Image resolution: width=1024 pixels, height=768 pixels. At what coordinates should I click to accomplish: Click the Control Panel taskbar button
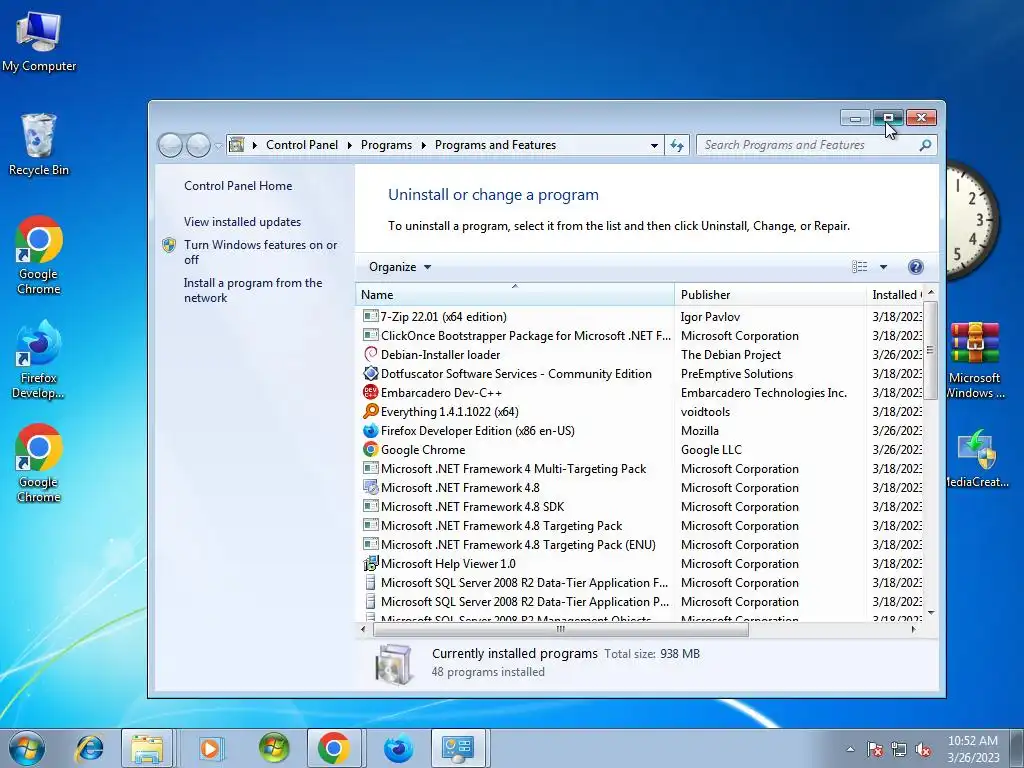tap(457, 748)
